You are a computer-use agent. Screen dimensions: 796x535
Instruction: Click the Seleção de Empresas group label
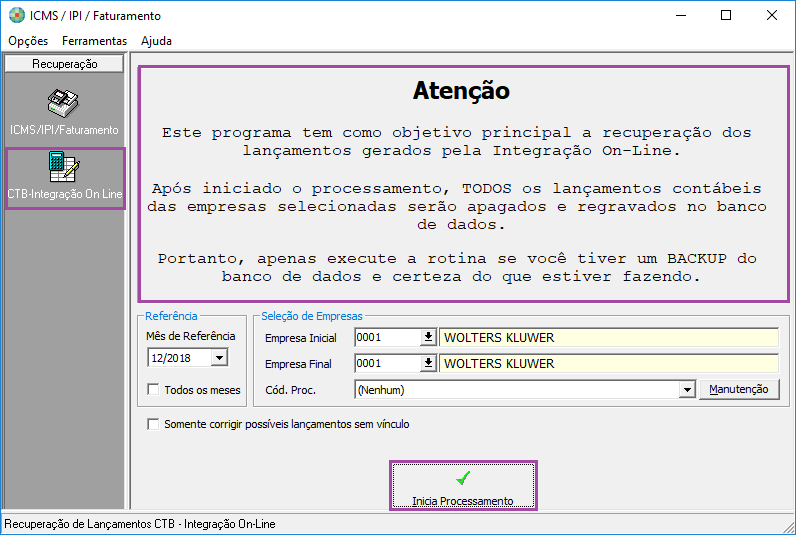point(312,316)
